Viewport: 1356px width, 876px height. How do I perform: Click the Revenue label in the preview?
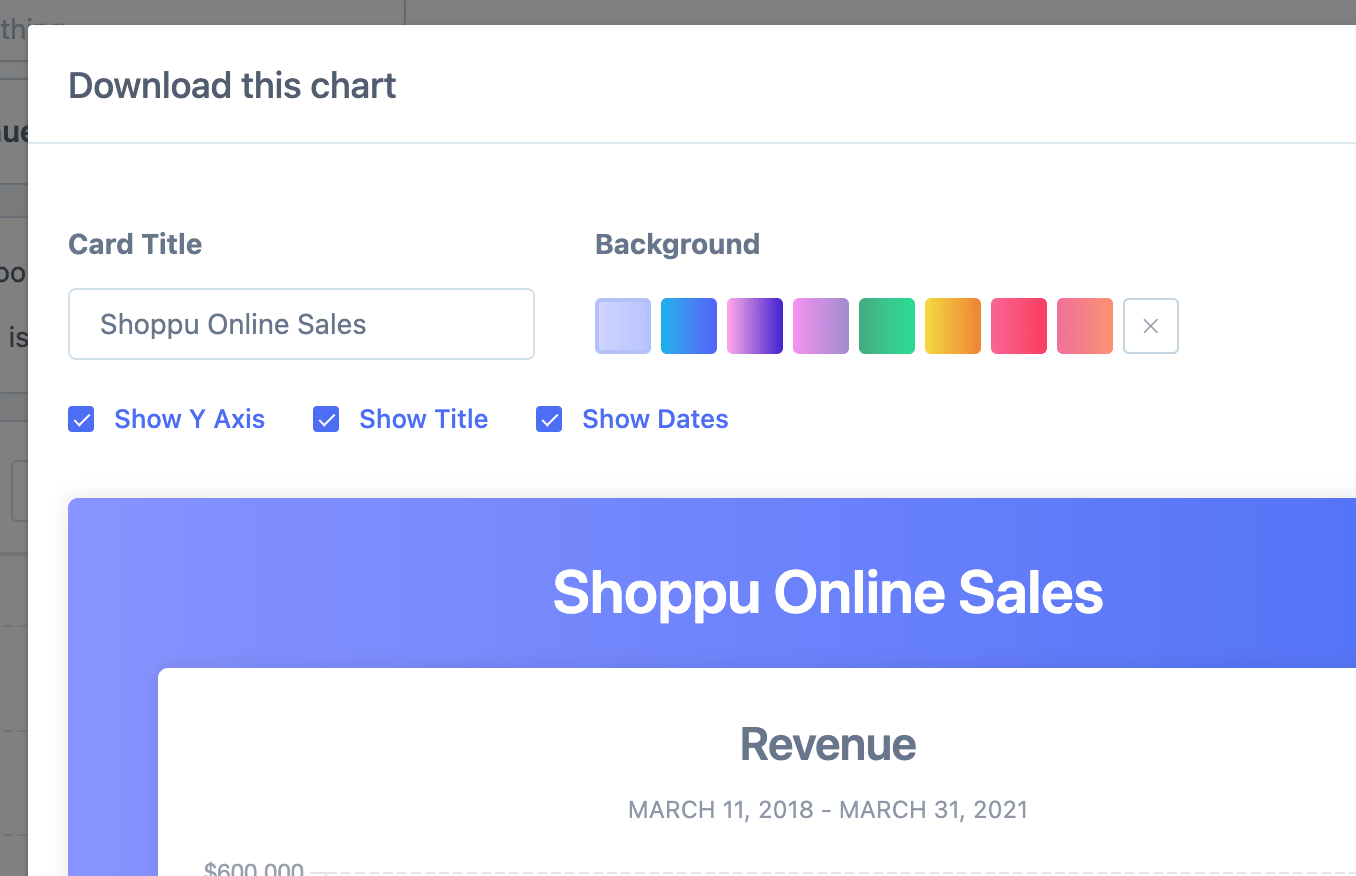pos(827,743)
